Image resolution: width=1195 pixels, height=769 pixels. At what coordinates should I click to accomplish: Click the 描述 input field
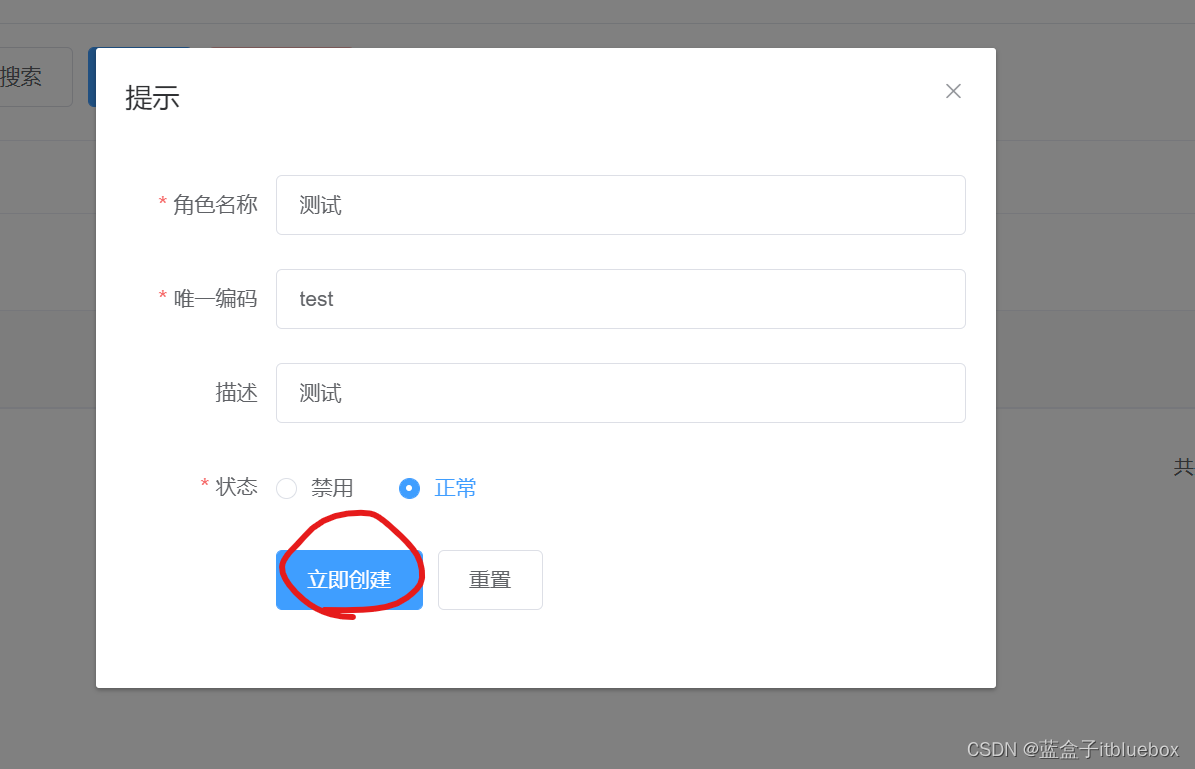tap(620, 393)
